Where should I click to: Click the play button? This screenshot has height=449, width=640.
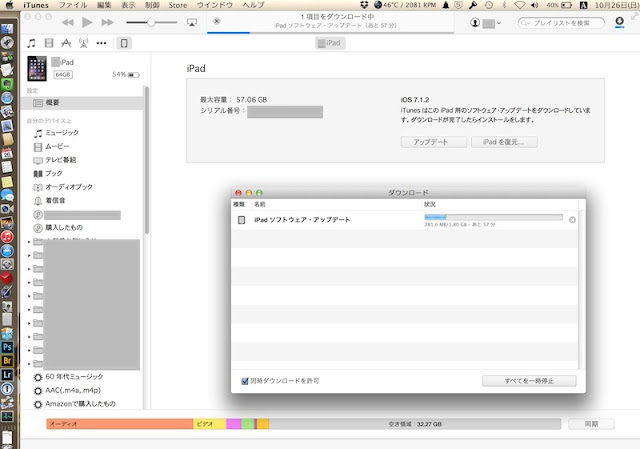(x=87, y=22)
